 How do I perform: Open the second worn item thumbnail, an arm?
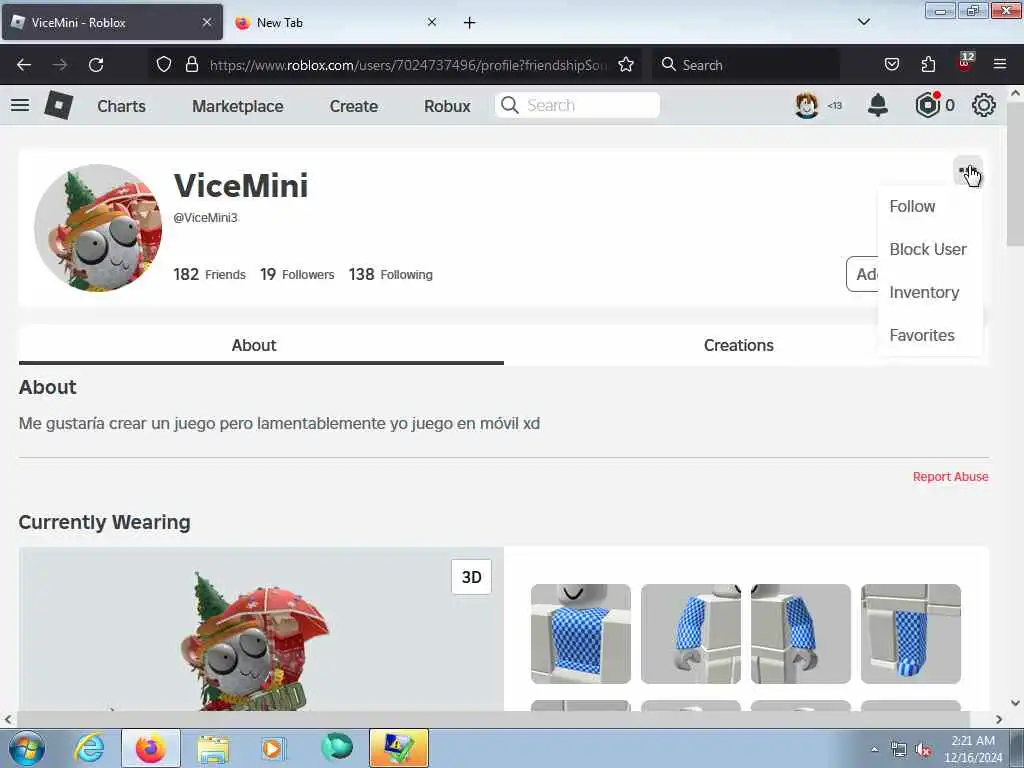coord(691,634)
